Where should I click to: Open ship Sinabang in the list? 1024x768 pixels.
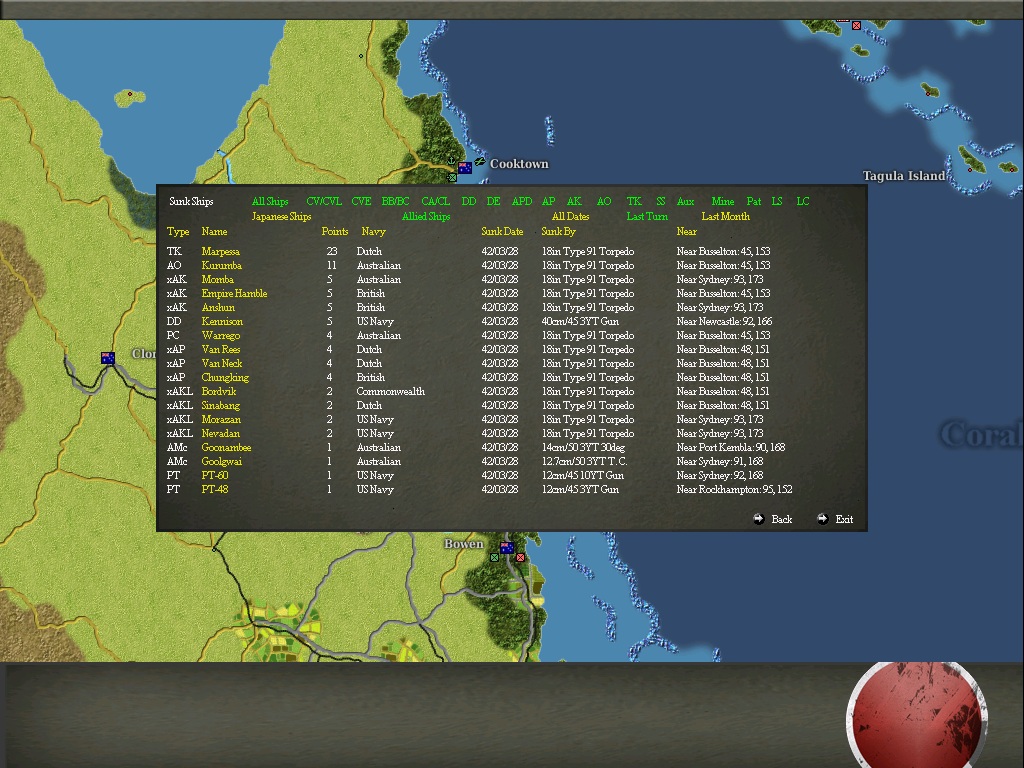click(221, 406)
